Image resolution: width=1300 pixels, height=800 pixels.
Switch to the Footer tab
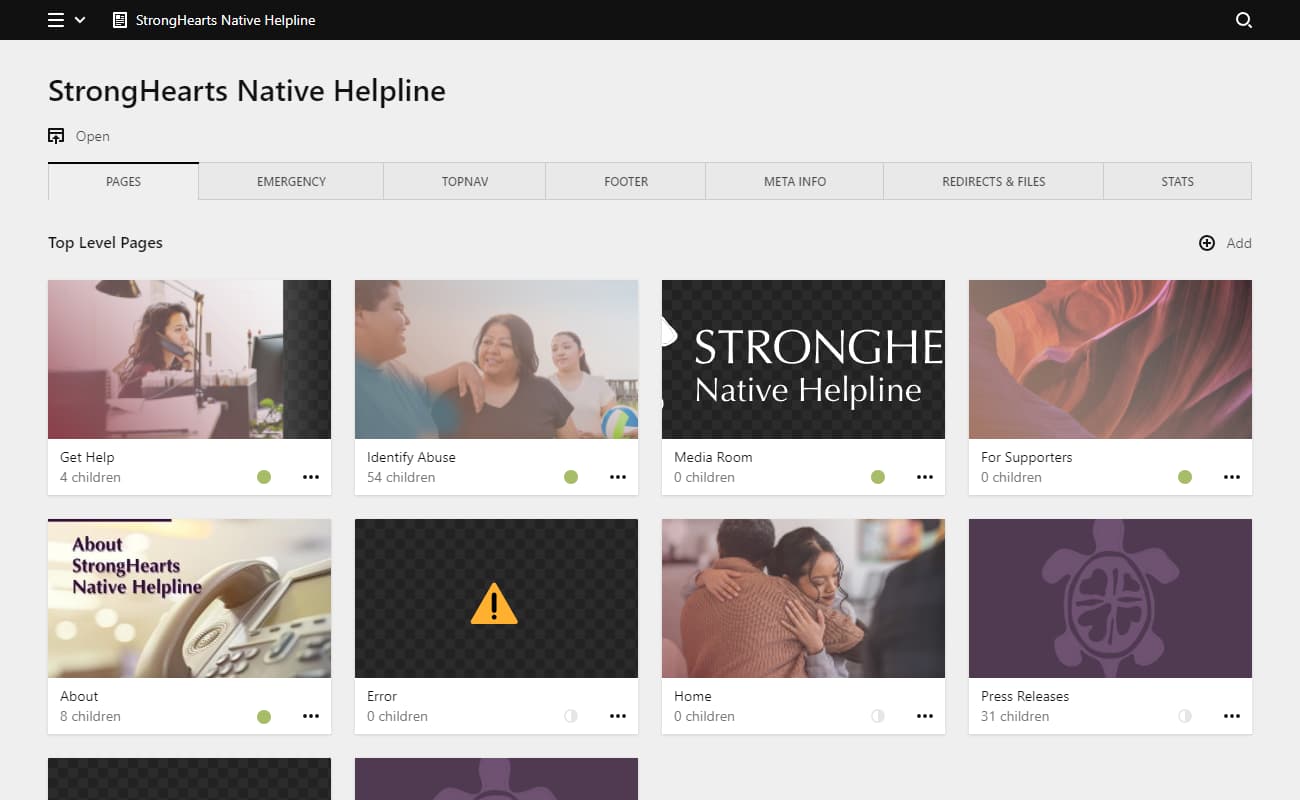click(626, 181)
